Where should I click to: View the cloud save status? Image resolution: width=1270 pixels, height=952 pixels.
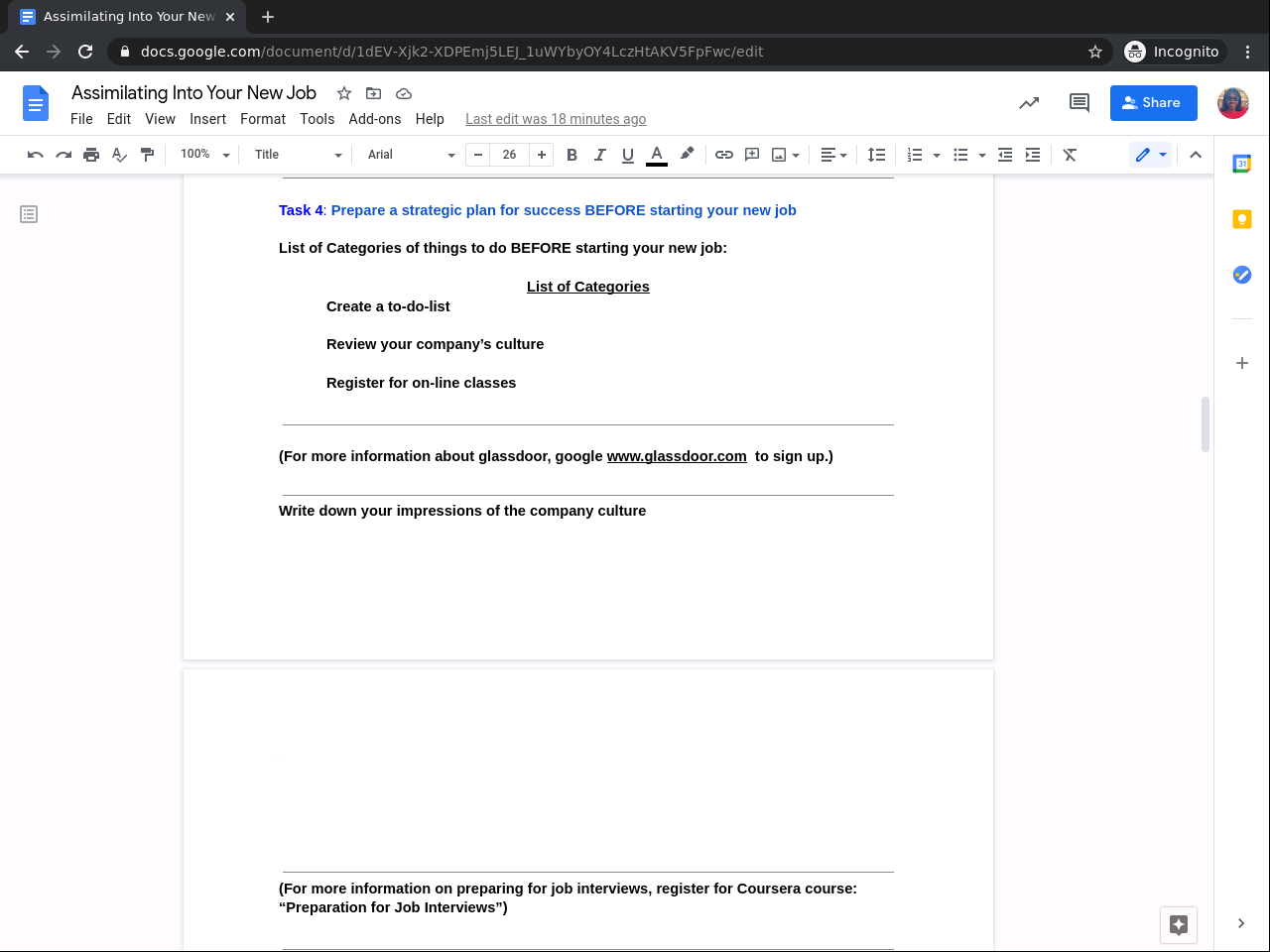[x=404, y=93]
